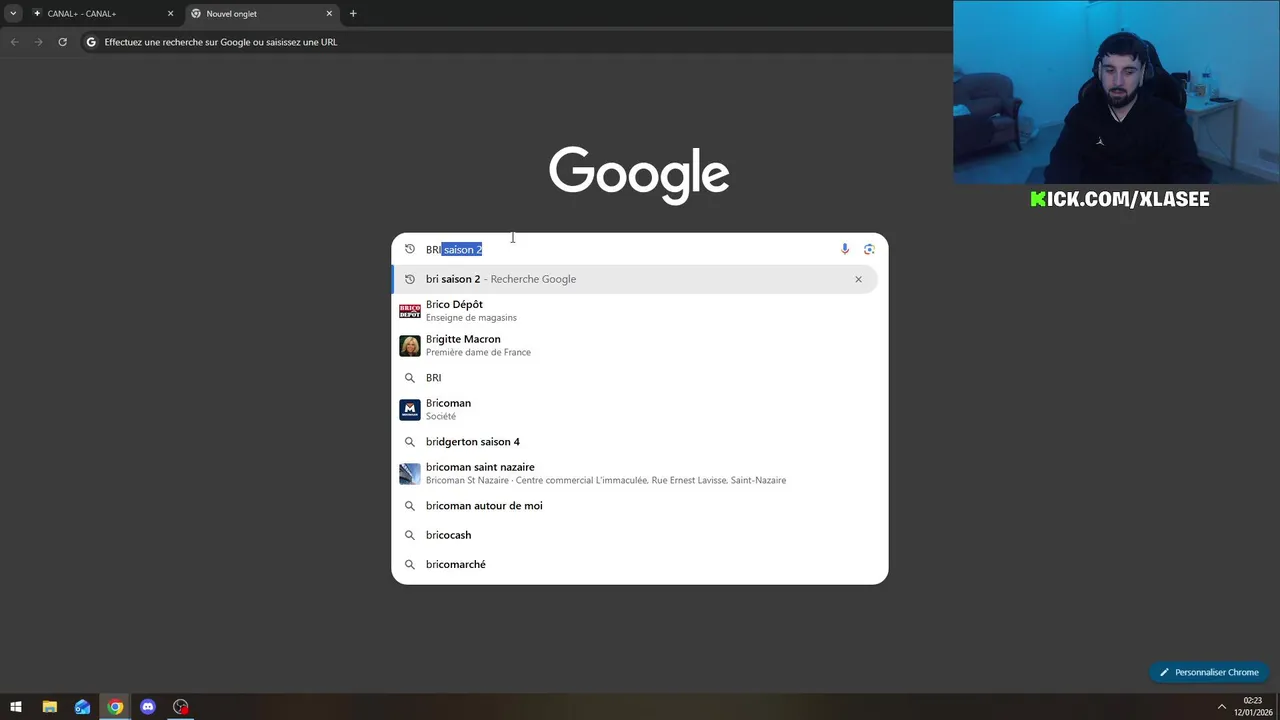The height and width of the screenshot is (720, 1280).
Task: Pick the plain 'BRI' search suggestion
Action: click(x=635, y=378)
